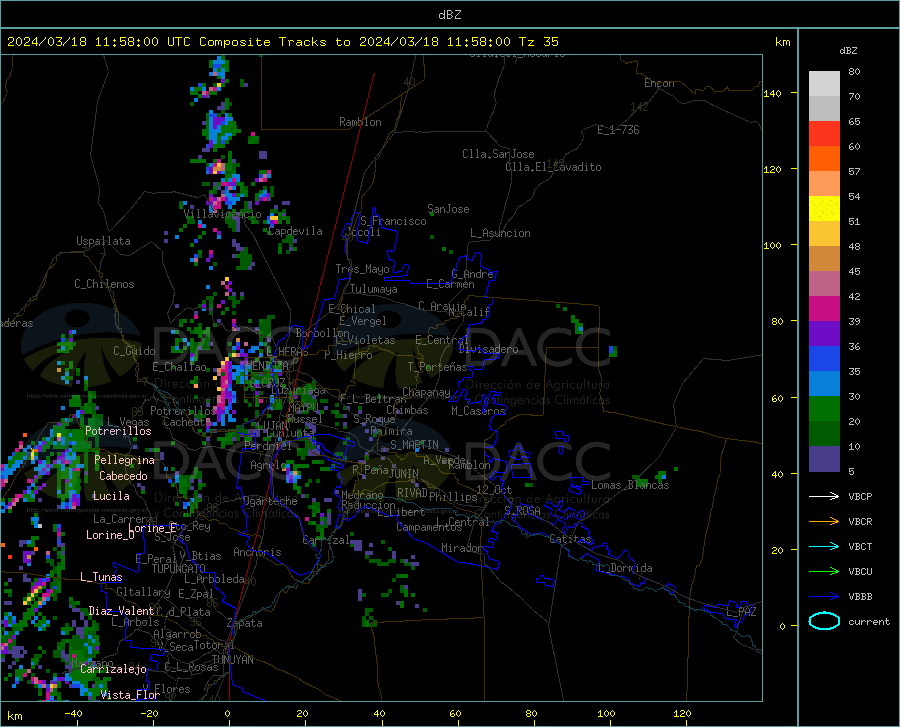Click the Clla.SanJose map label

tap(498, 154)
